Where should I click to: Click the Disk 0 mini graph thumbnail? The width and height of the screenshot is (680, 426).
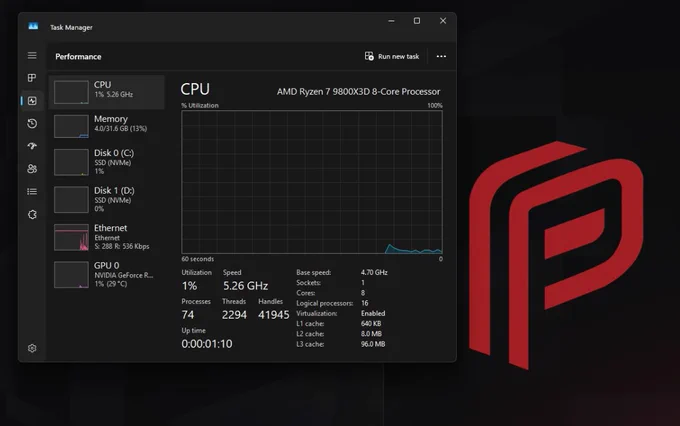71,162
